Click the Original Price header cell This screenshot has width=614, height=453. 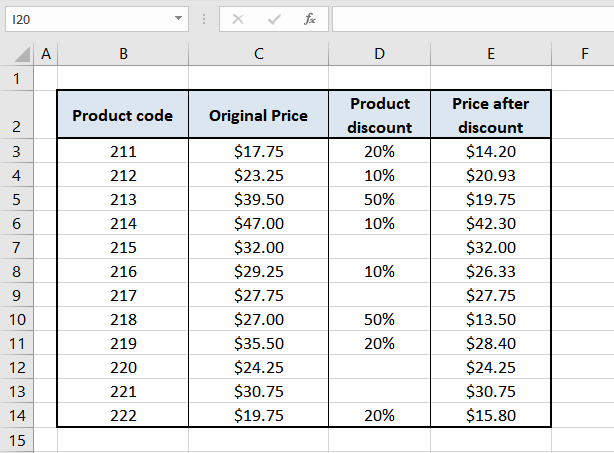click(258, 115)
